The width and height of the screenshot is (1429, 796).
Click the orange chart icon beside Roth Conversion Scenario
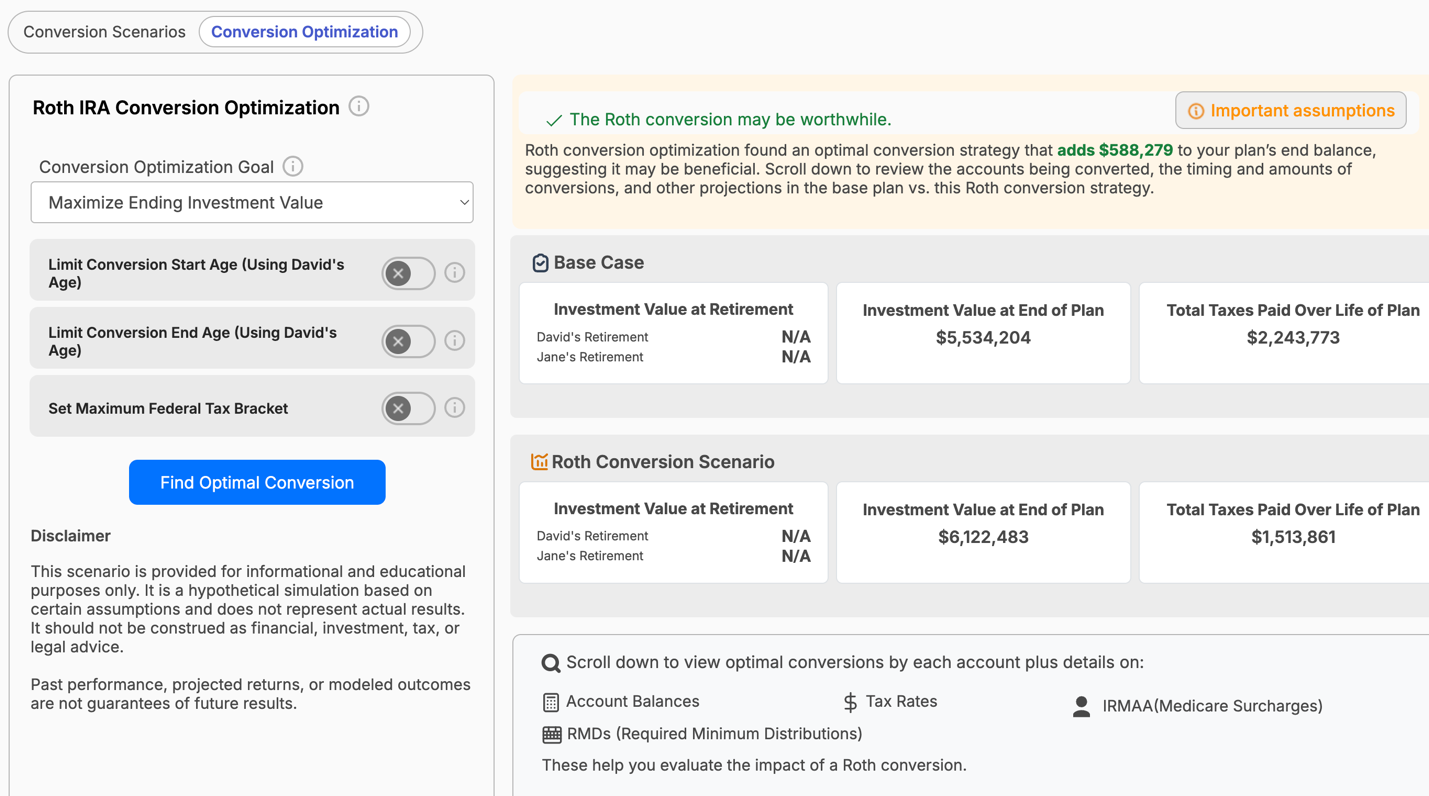tap(540, 461)
